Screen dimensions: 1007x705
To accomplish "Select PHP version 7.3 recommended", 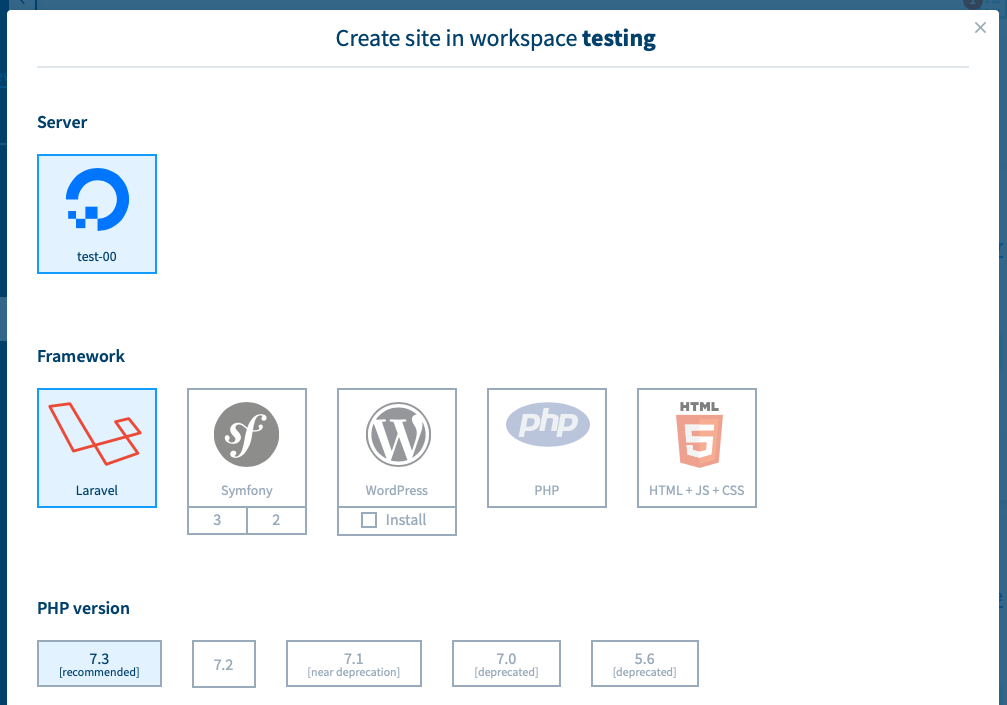I will click(x=100, y=664).
